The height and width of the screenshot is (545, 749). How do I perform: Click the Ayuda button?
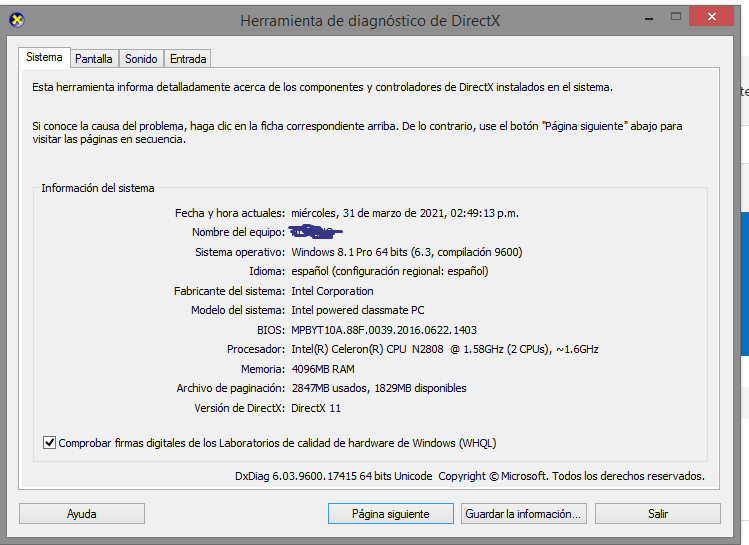[x=82, y=514]
